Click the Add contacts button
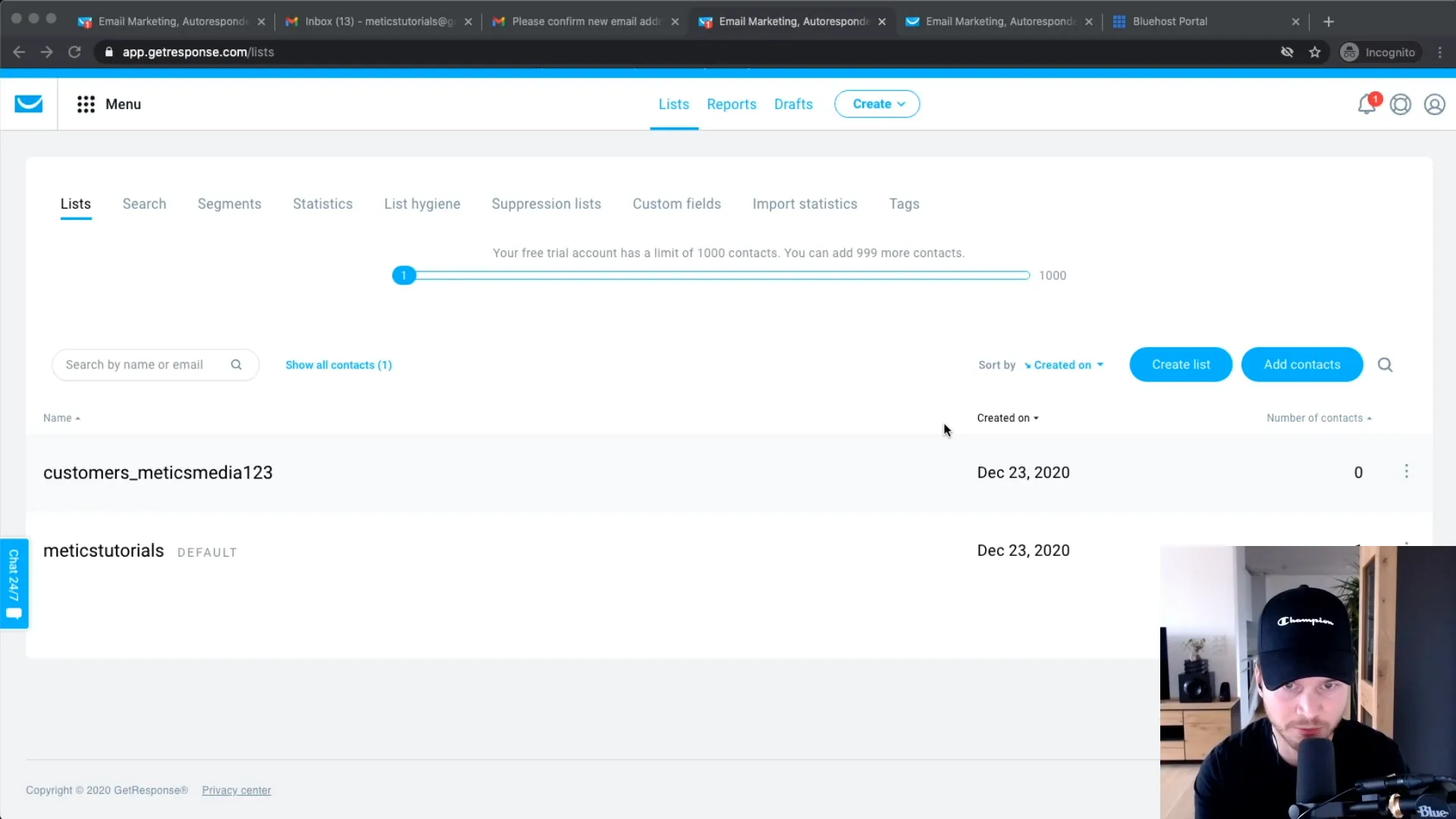This screenshot has height=819, width=1456. click(1303, 364)
